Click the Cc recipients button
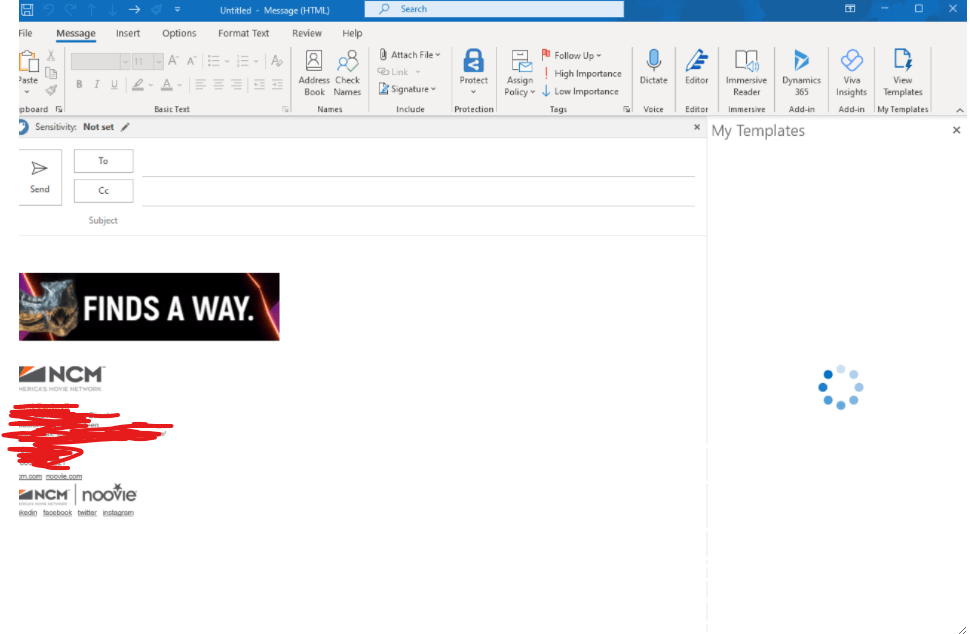The height and width of the screenshot is (634, 970). (x=103, y=191)
